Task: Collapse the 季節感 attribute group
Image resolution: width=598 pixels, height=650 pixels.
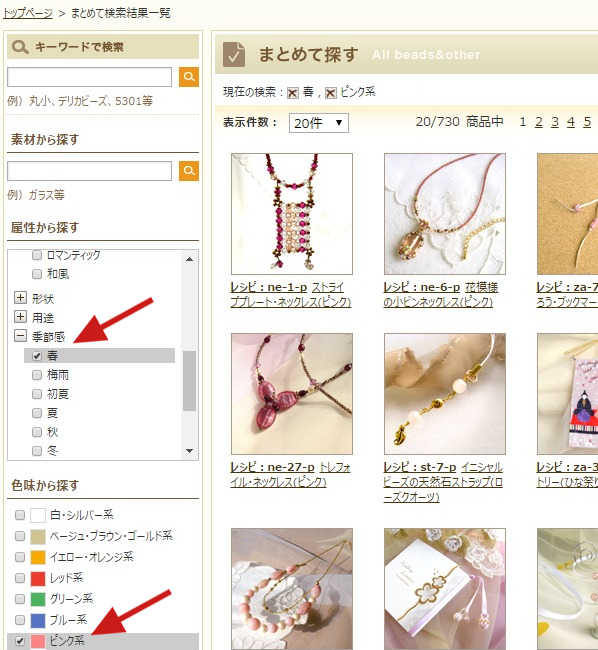Action: coord(20,336)
